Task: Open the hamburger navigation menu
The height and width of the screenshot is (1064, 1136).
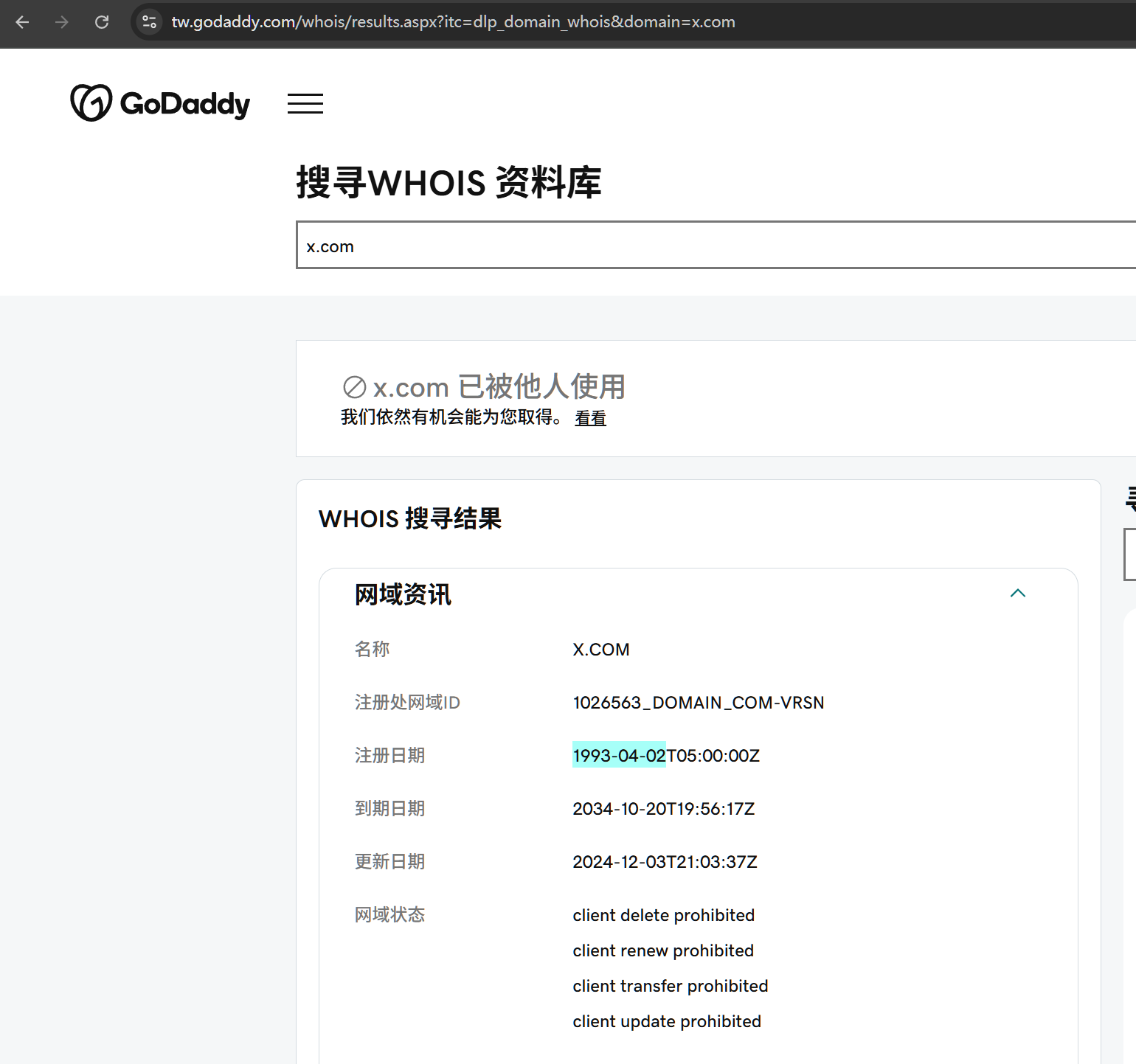Action: coord(305,103)
